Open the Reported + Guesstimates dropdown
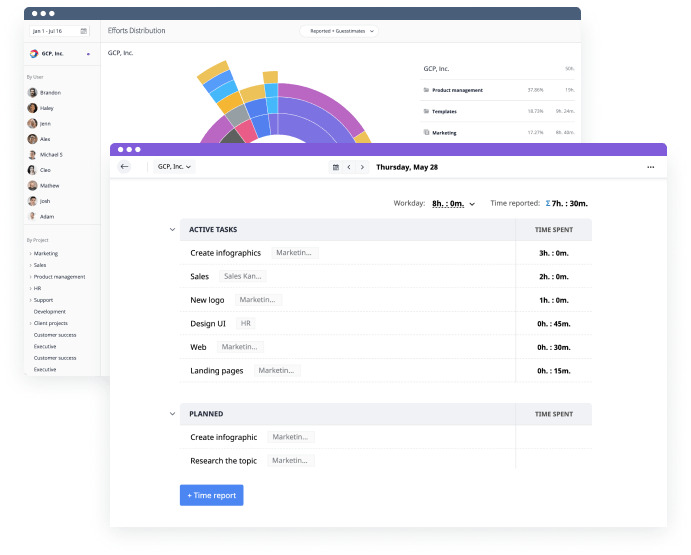The width and height of the screenshot is (691, 555). (x=339, y=31)
